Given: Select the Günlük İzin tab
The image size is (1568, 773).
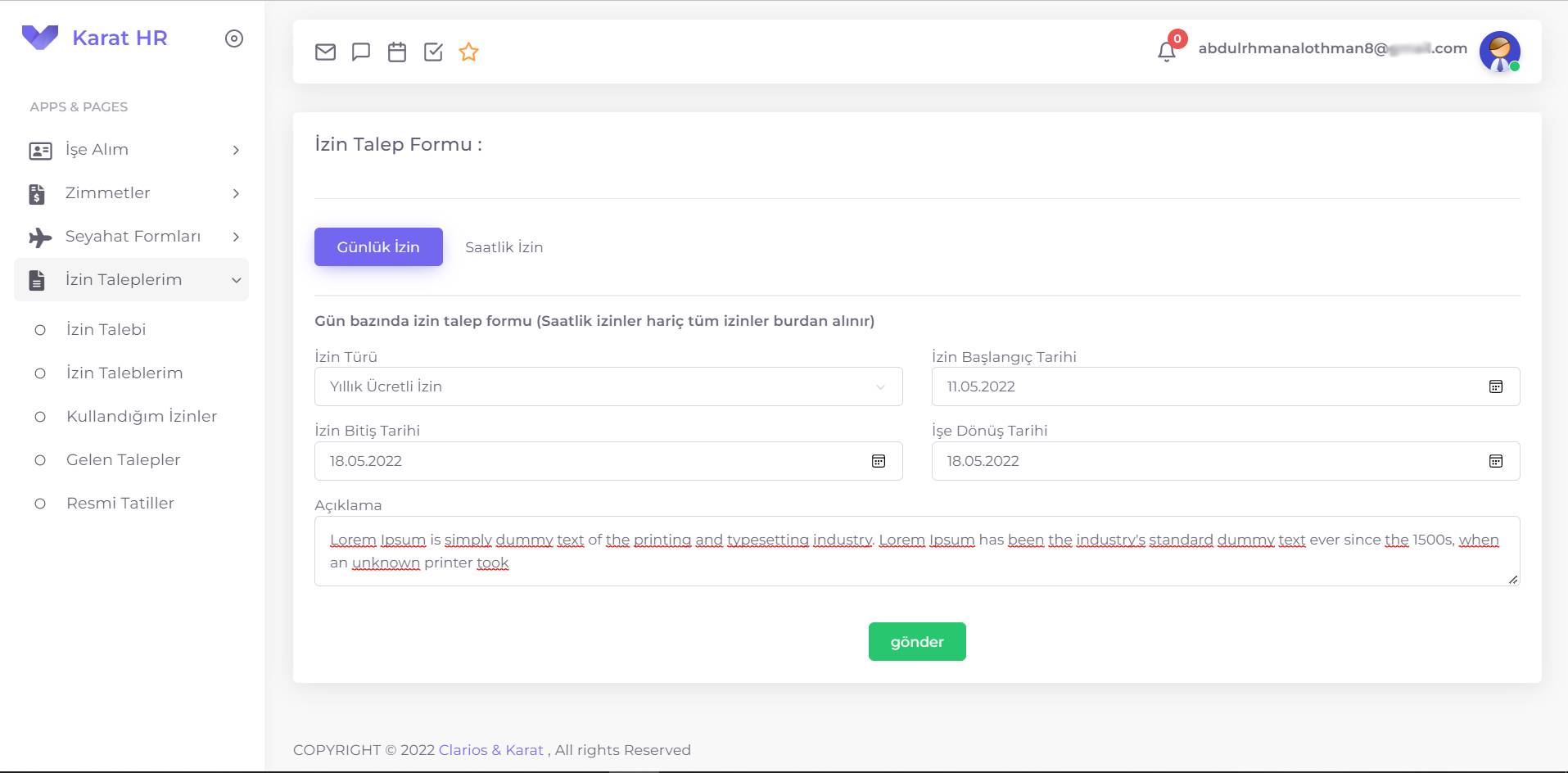Looking at the screenshot, I should 377,246.
